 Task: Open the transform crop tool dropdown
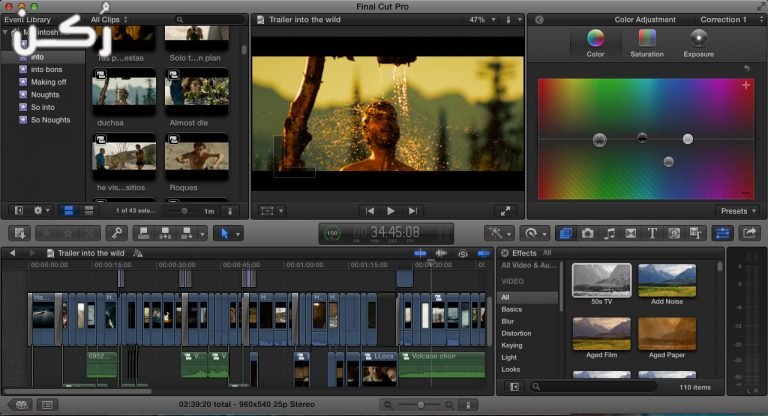pos(272,211)
